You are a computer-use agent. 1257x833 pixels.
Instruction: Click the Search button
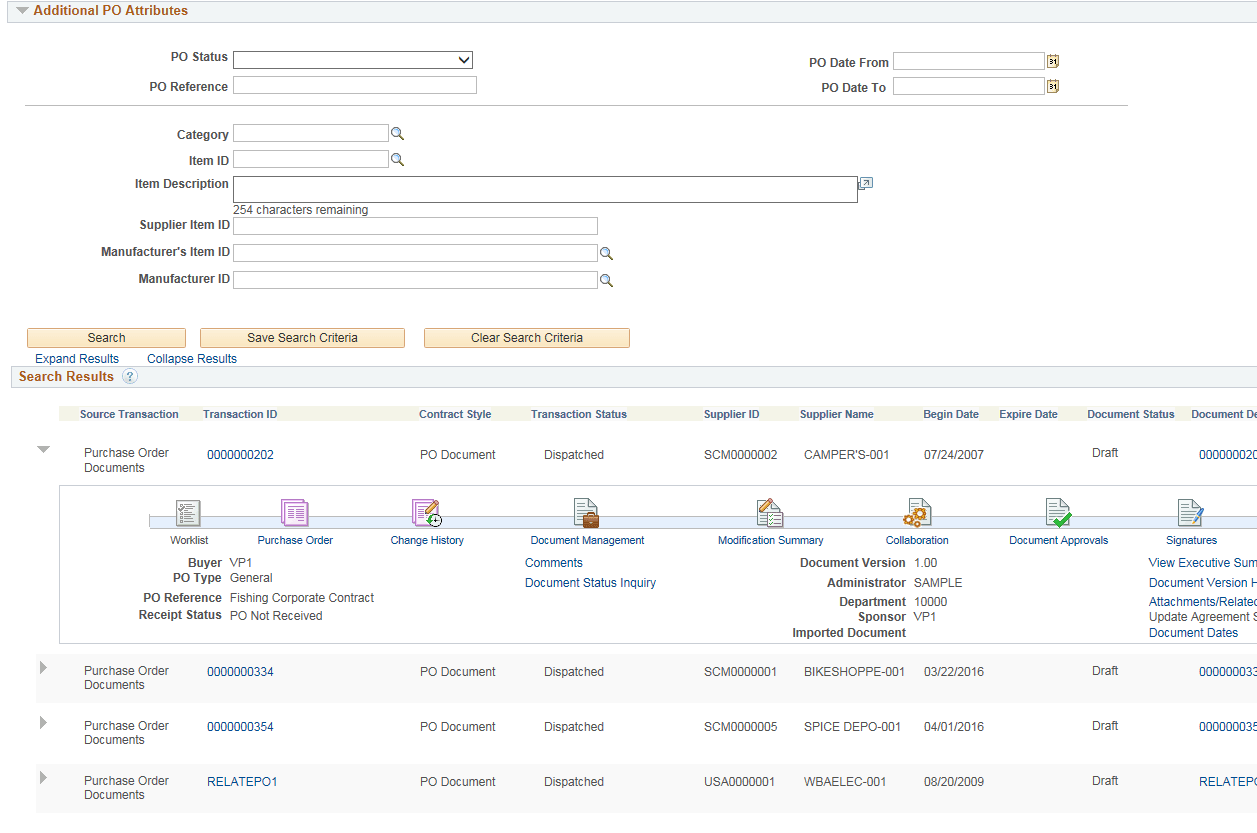[106, 337]
